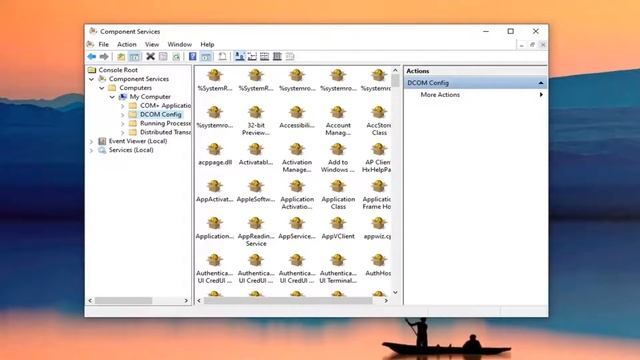Image resolution: width=640 pixels, height=360 pixels.
Task: Select Component Services tree item
Action: click(x=139, y=79)
